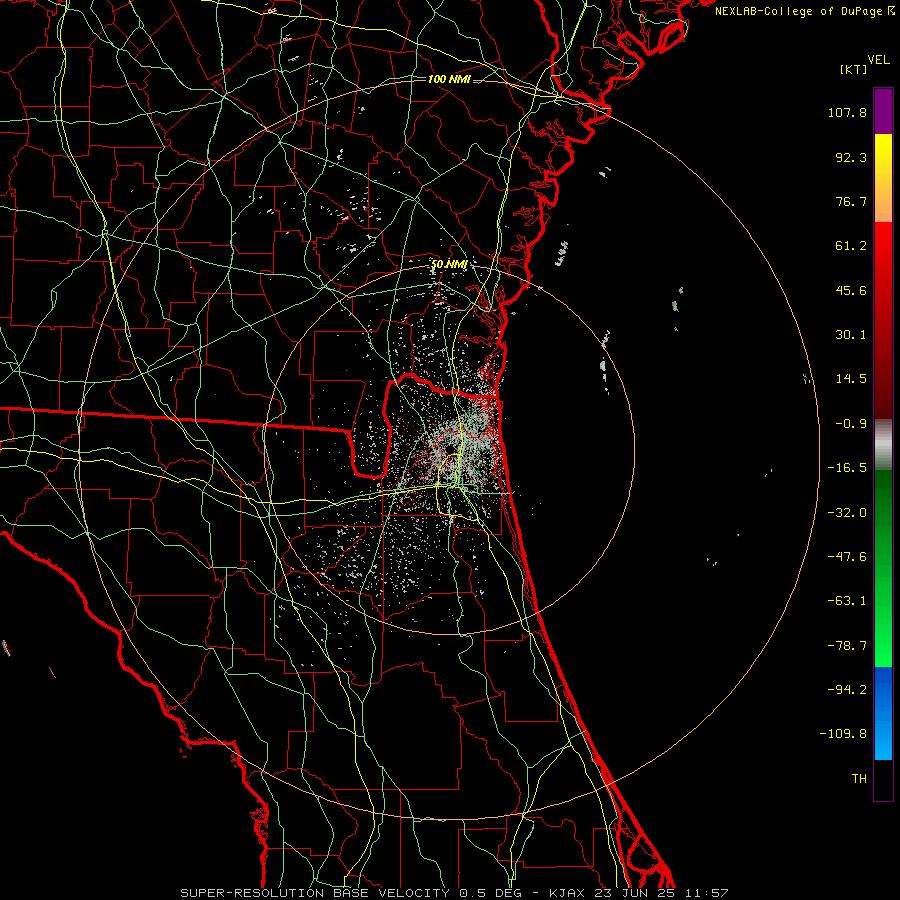The width and height of the screenshot is (900, 900).
Task: Select the -109.8 legend value
Action: click(843, 734)
